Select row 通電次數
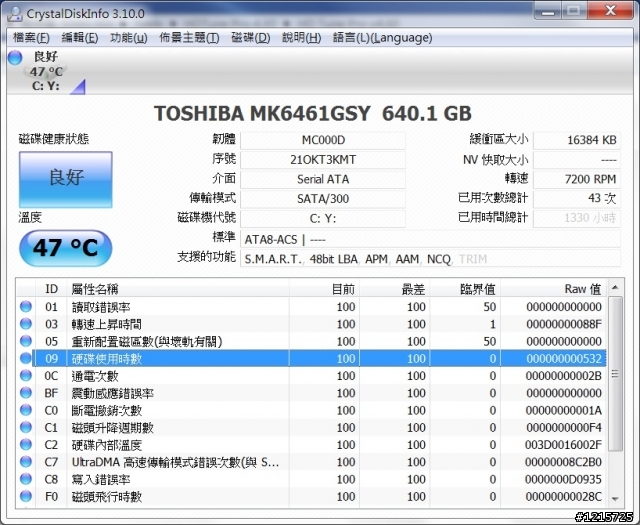Viewport: 640px width, 525px height. coord(311,376)
